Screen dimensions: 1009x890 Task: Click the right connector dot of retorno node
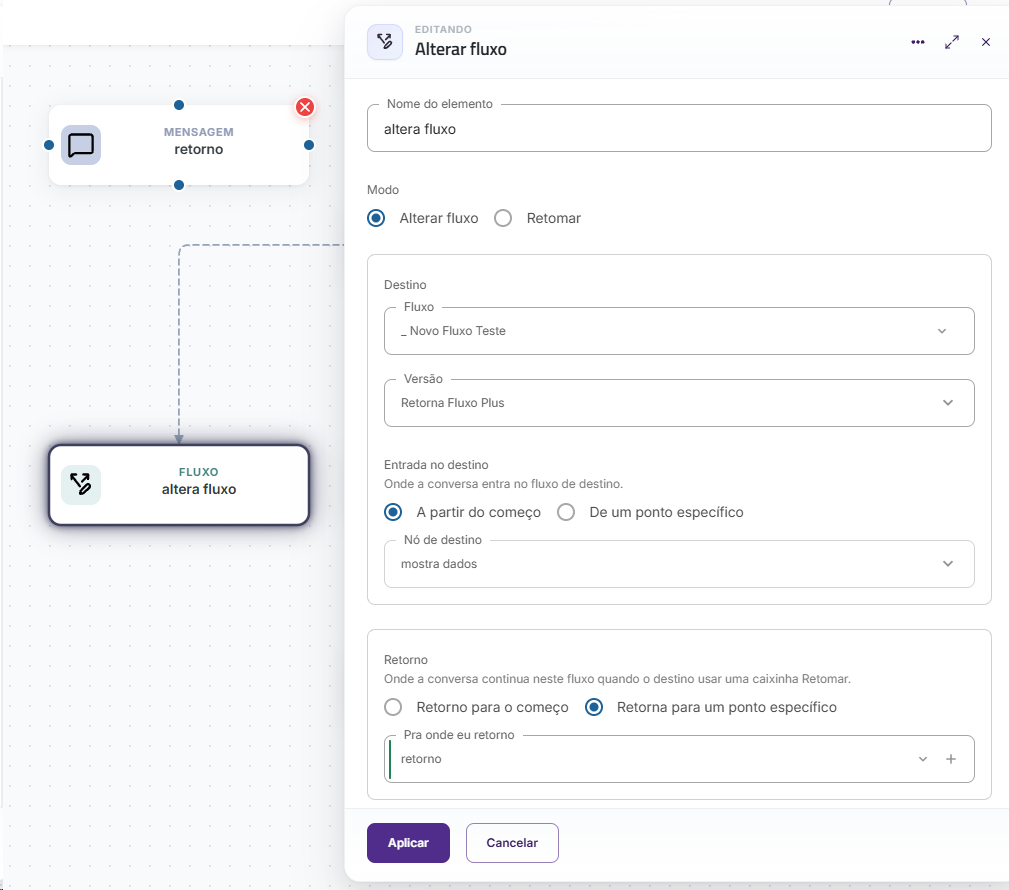[309, 145]
